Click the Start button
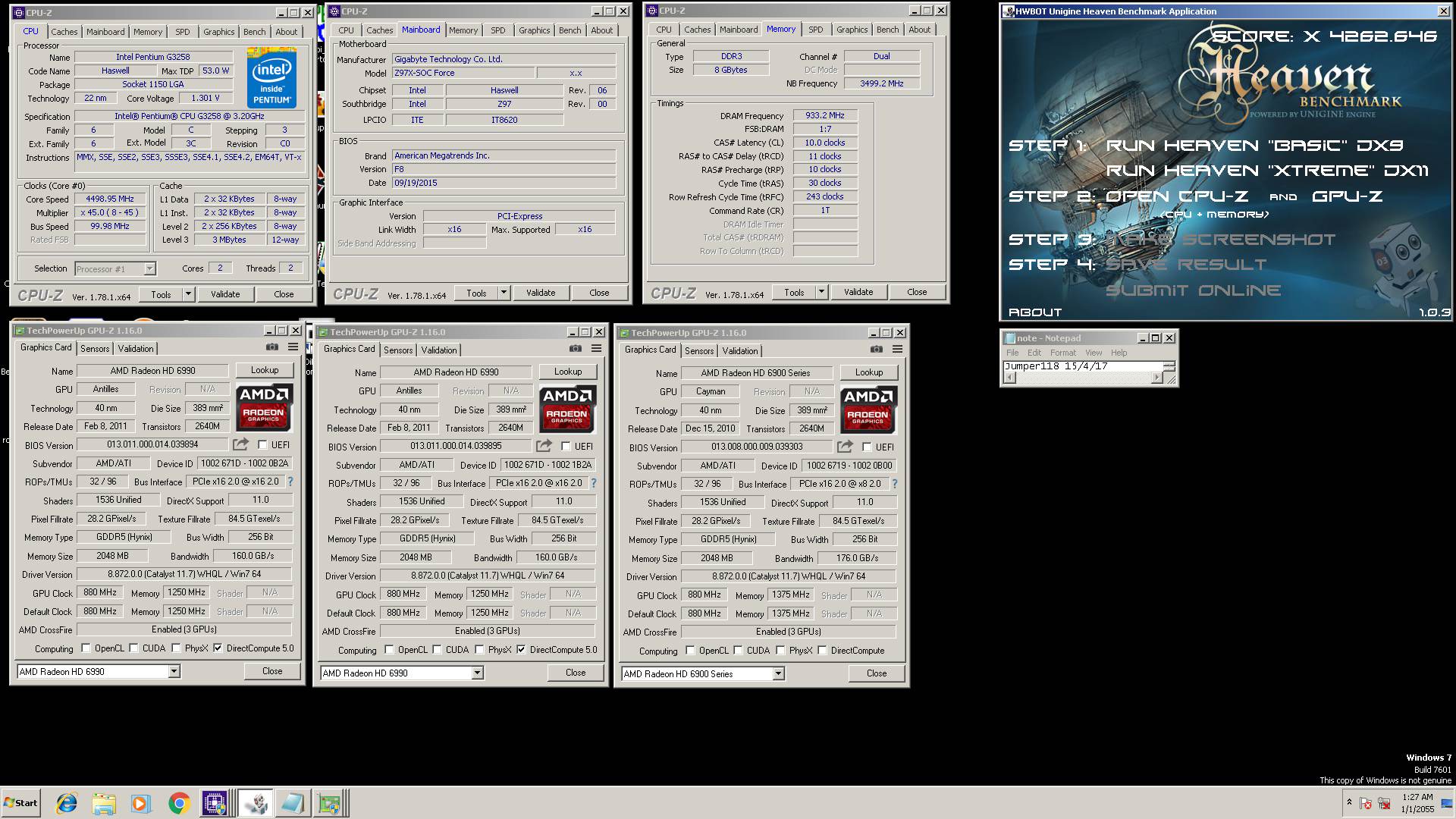1456x819 pixels. pyautogui.click(x=20, y=803)
